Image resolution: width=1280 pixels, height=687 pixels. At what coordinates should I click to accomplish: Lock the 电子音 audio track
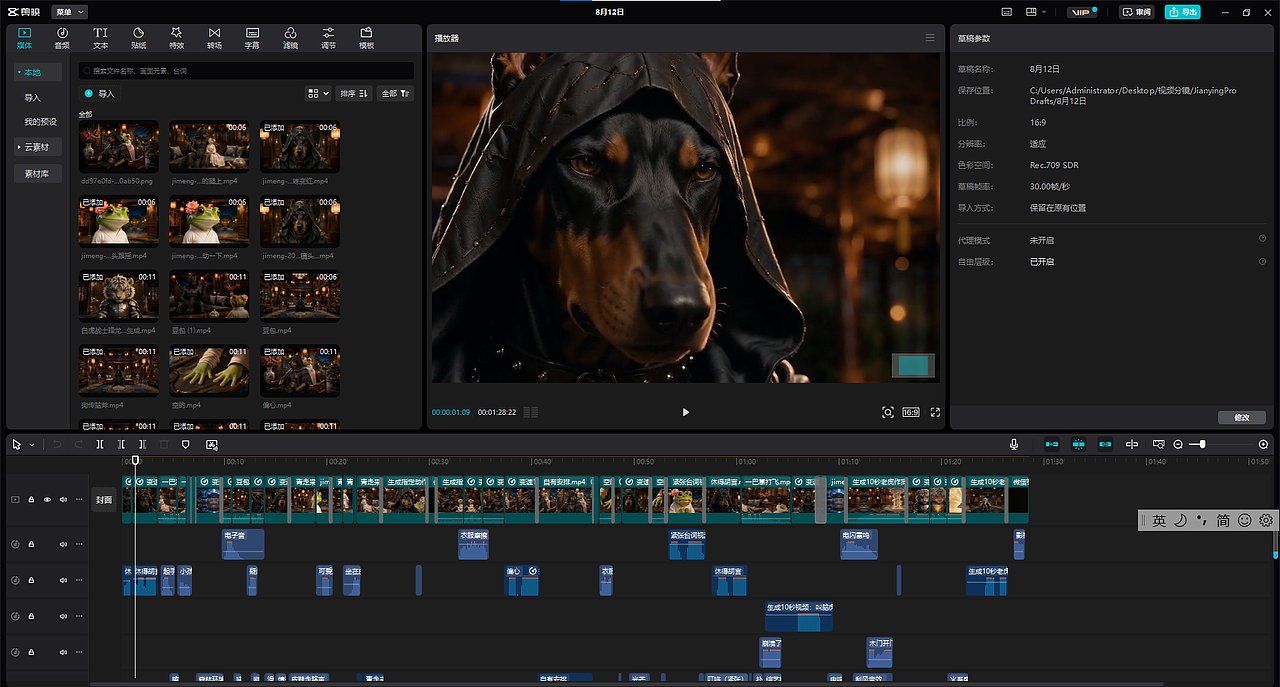(31, 544)
